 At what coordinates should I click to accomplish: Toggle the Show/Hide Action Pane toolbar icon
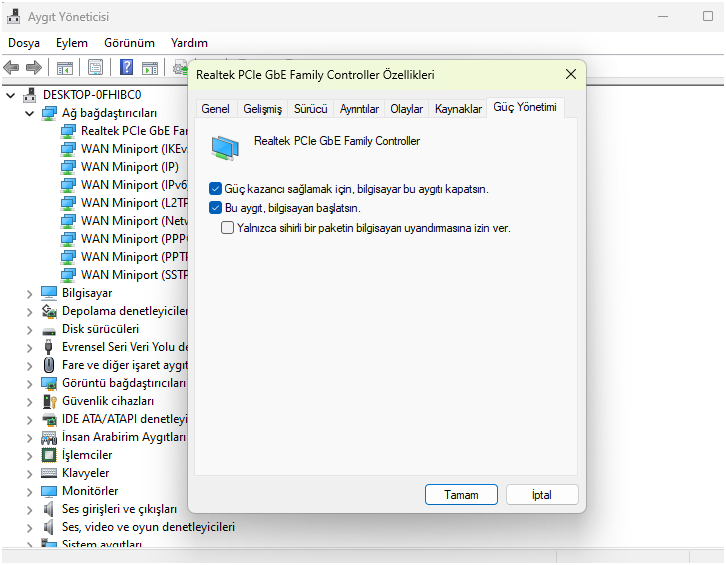point(150,68)
